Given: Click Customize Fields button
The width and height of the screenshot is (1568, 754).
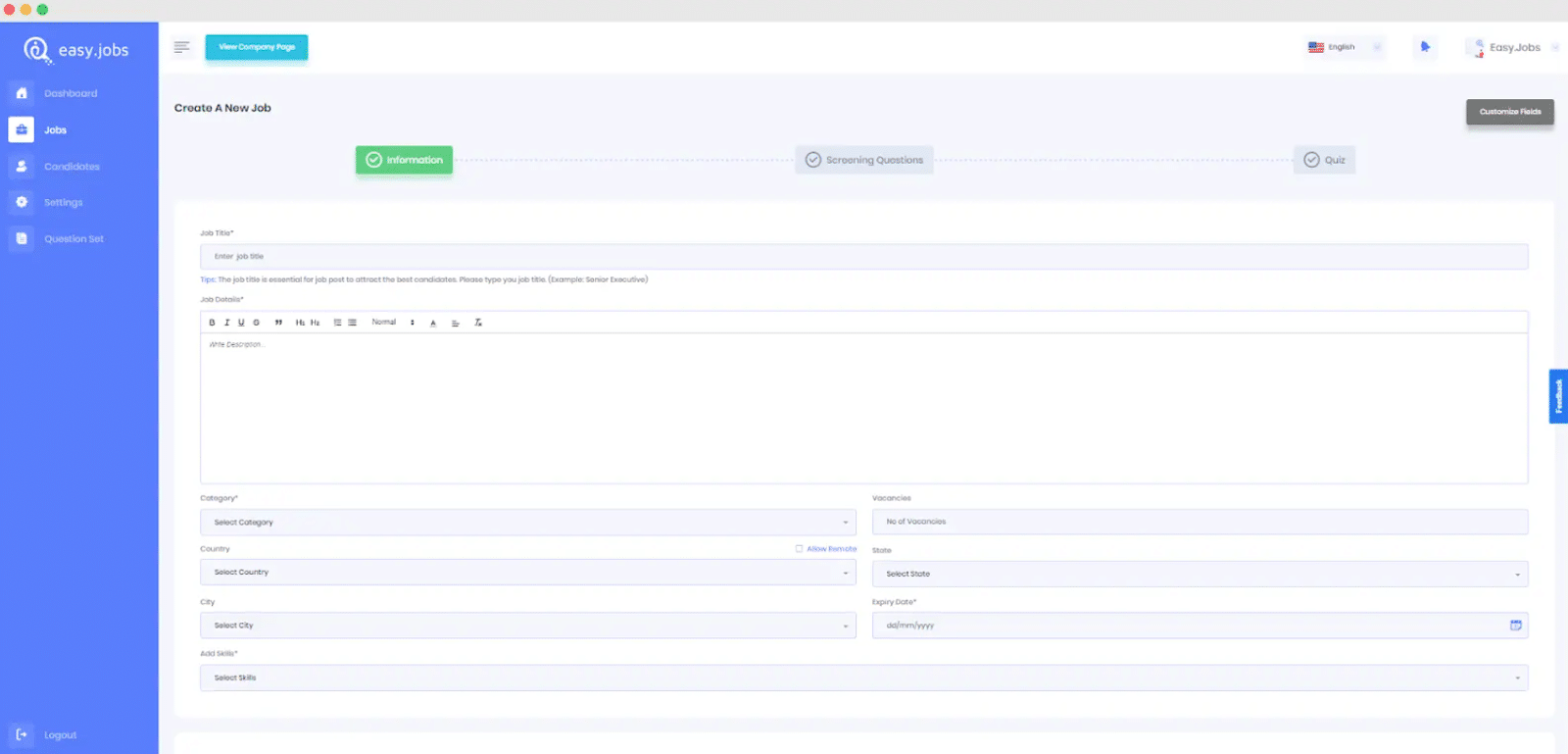Looking at the screenshot, I should coord(1510,112).
